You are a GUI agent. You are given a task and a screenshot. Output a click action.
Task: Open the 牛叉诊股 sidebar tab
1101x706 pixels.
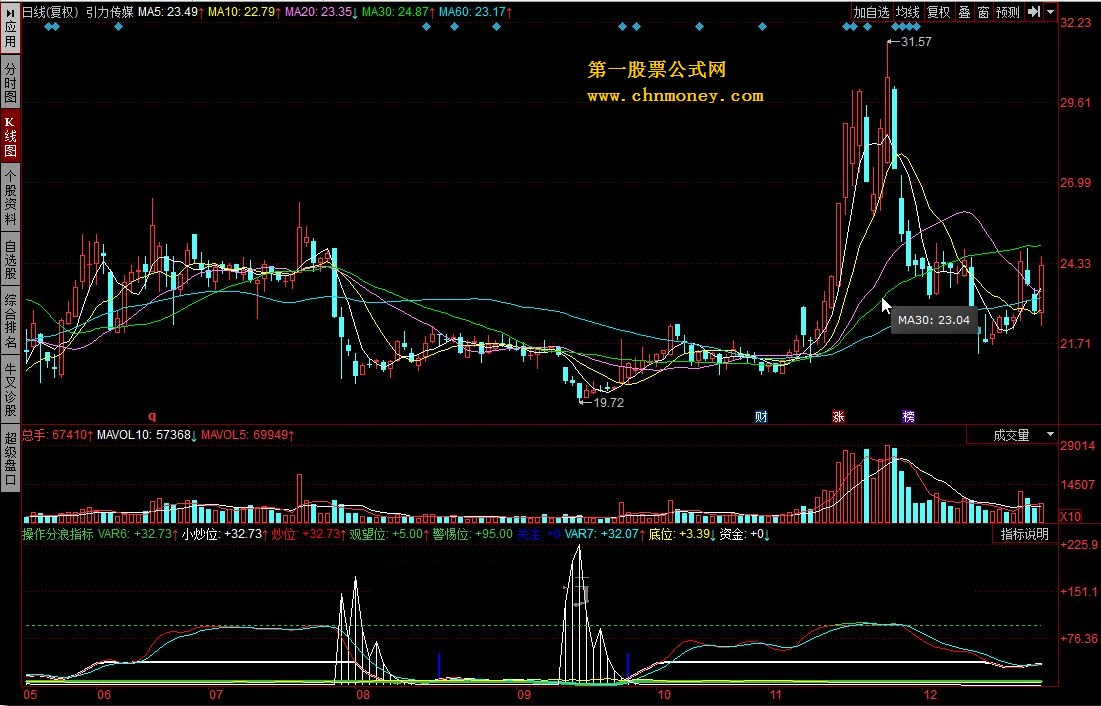point(10,390)
